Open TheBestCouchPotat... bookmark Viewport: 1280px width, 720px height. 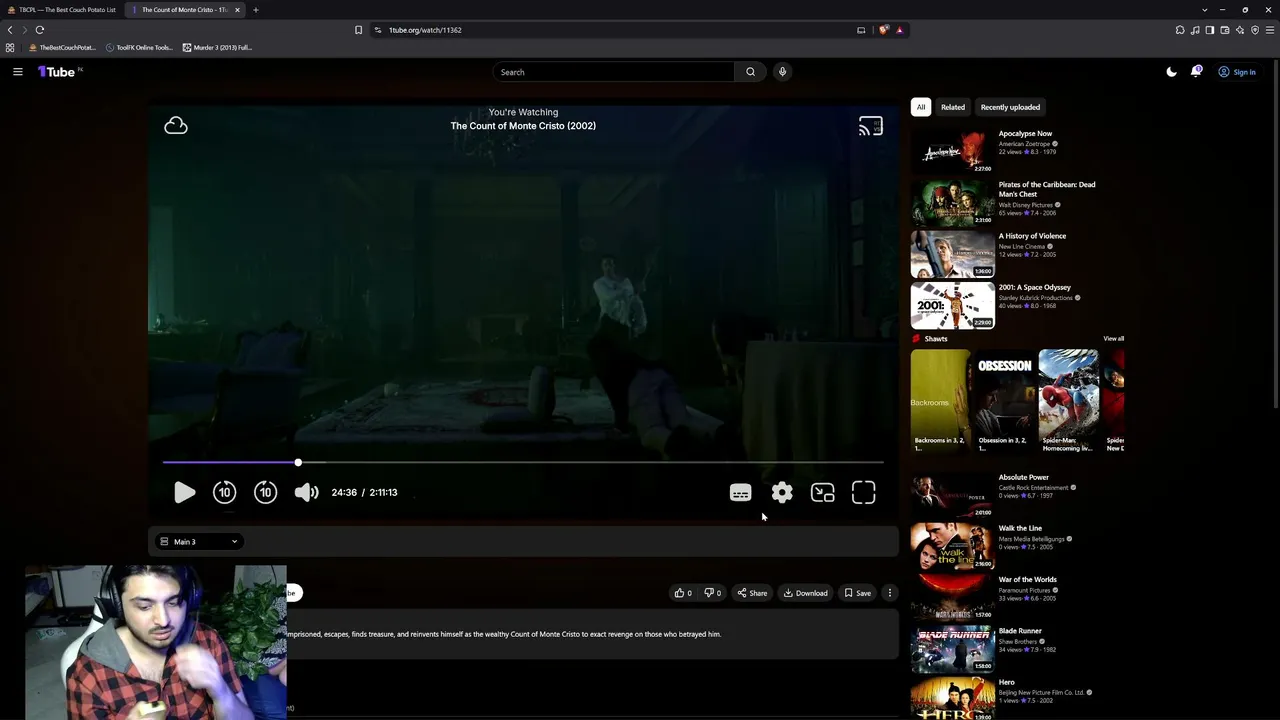(x=62, y=47)
